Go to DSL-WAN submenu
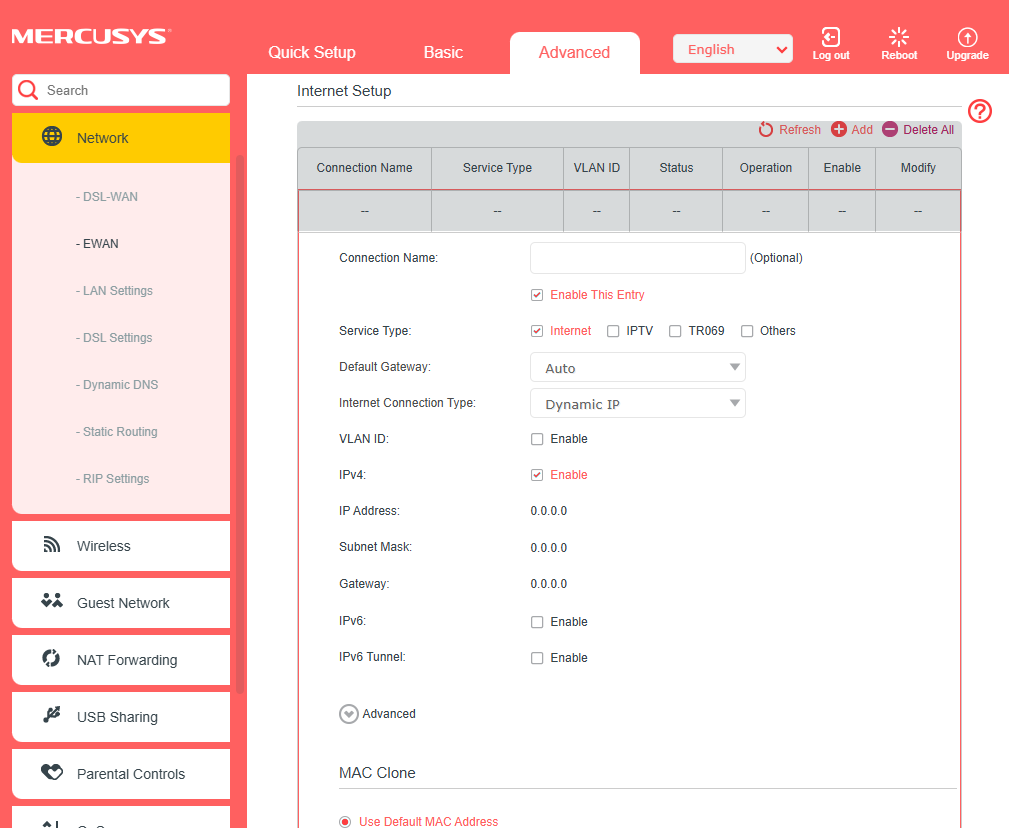Screen dimensions: 1009x828 (107, 197)
